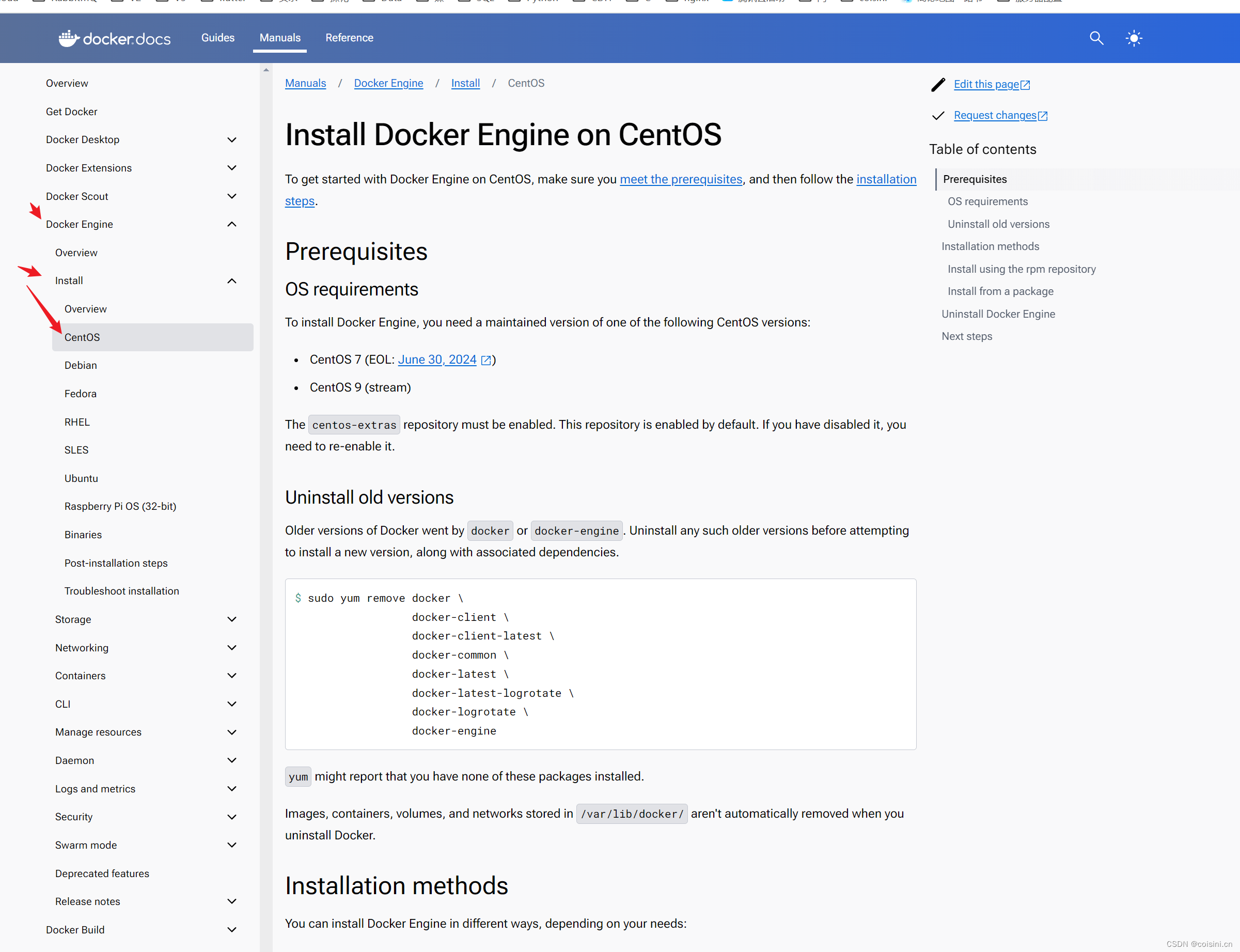This screenshot has width=1240, height=952.
Task: Click pencil icon beside Edit this page
Action: [x=938, y=84]
